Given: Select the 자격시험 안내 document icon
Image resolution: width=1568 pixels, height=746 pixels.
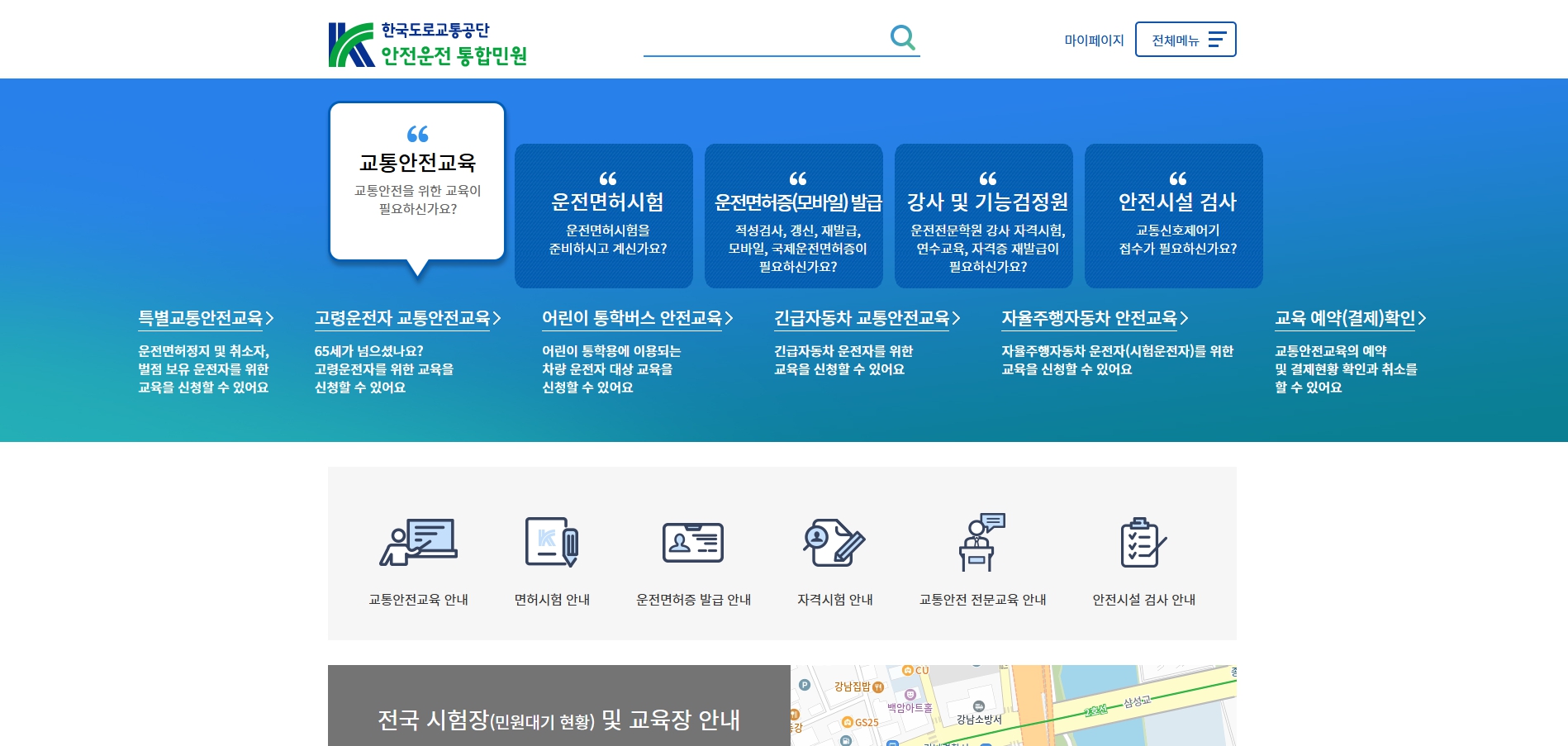Looking at the screenshot, I should [834, 543].
